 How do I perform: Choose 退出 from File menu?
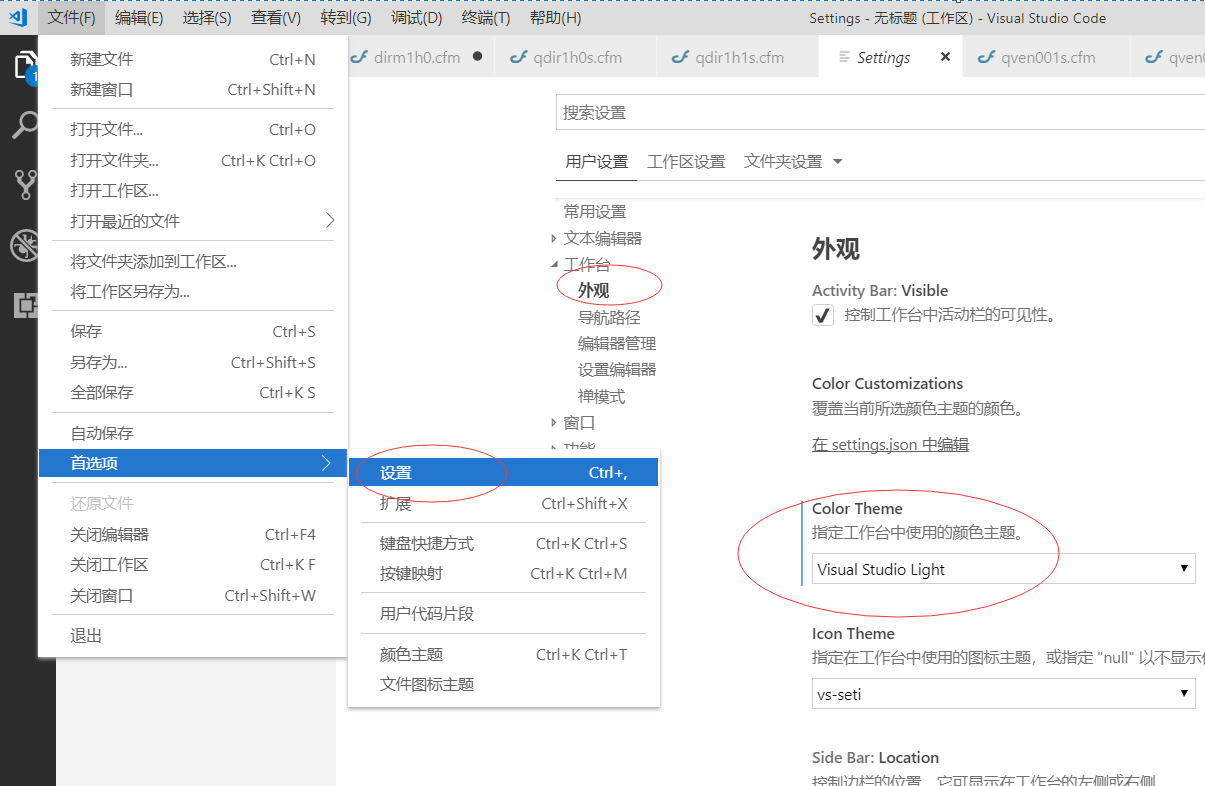click(x=193, y=635)
